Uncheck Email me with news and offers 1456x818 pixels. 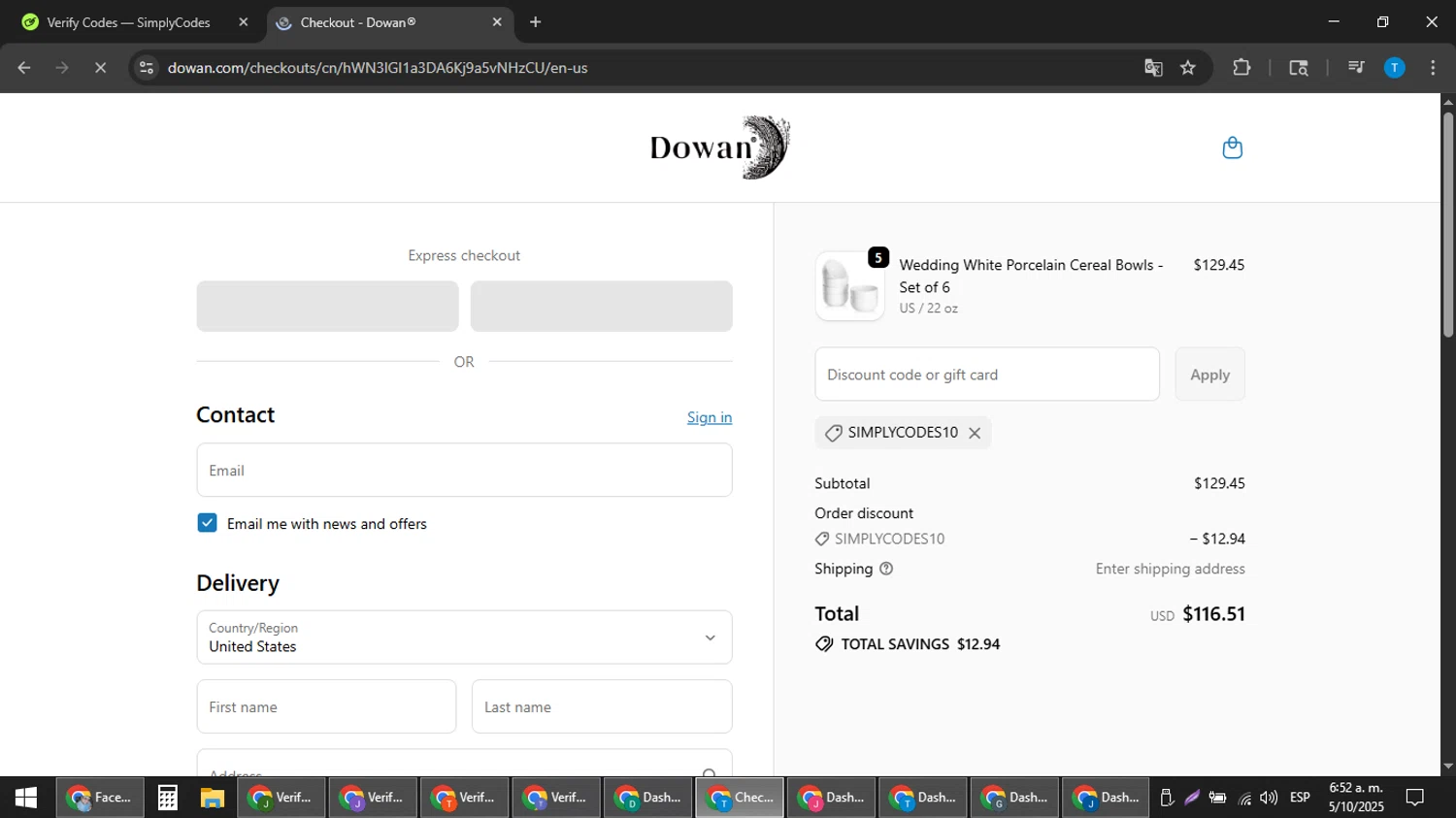(x=207, y=523)
